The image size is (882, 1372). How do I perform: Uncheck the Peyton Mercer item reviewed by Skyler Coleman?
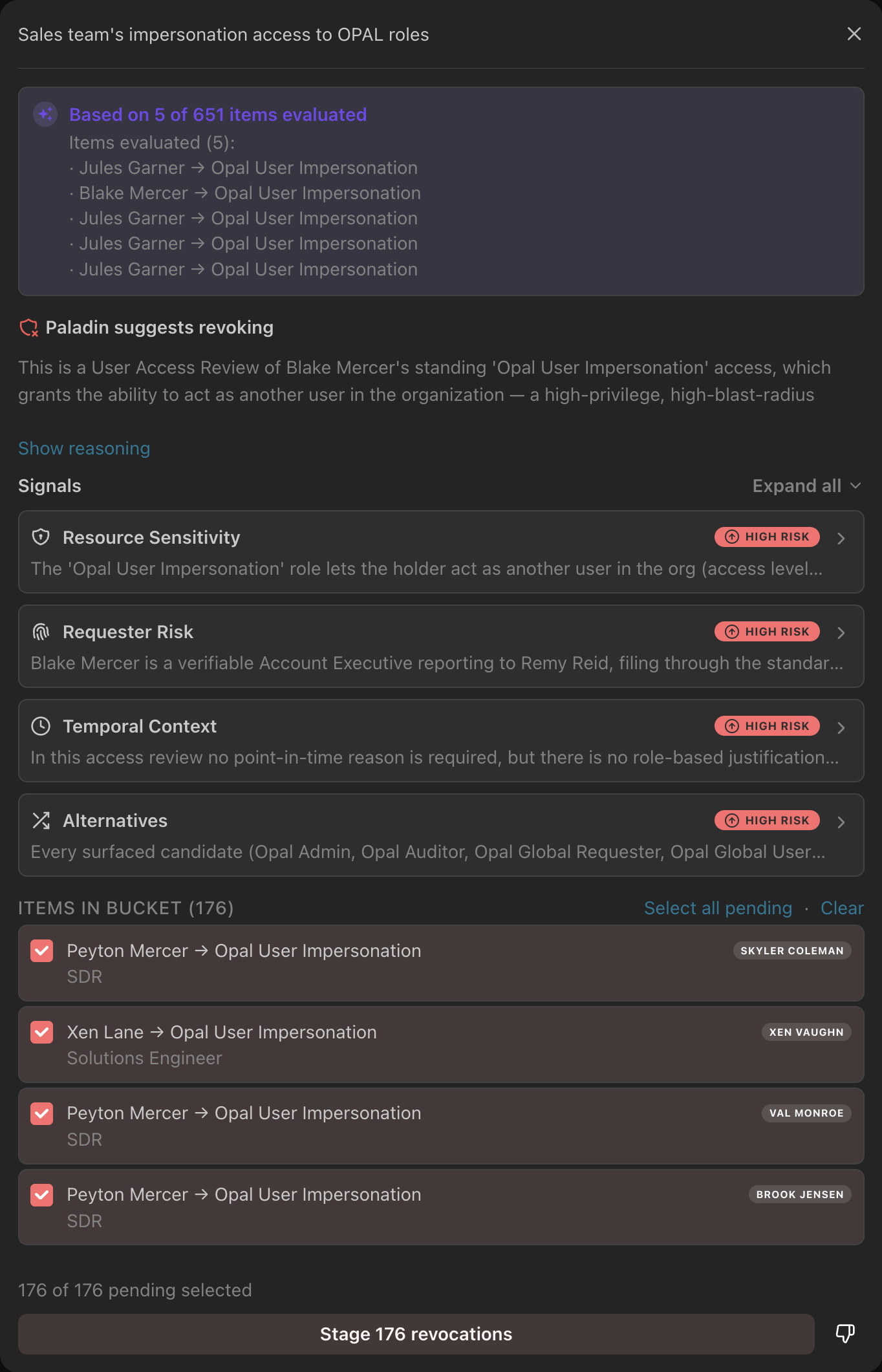coord(42,950)
